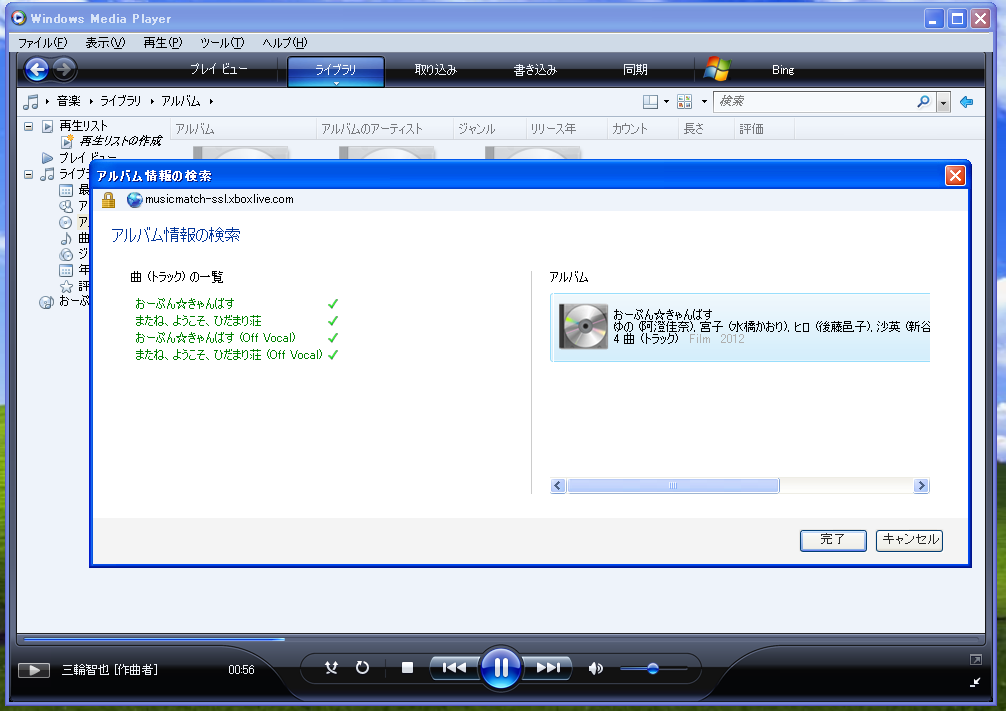Skip to the previous track
The width and height of the screenshot is (1006, 711).
[x=454, y=668]
